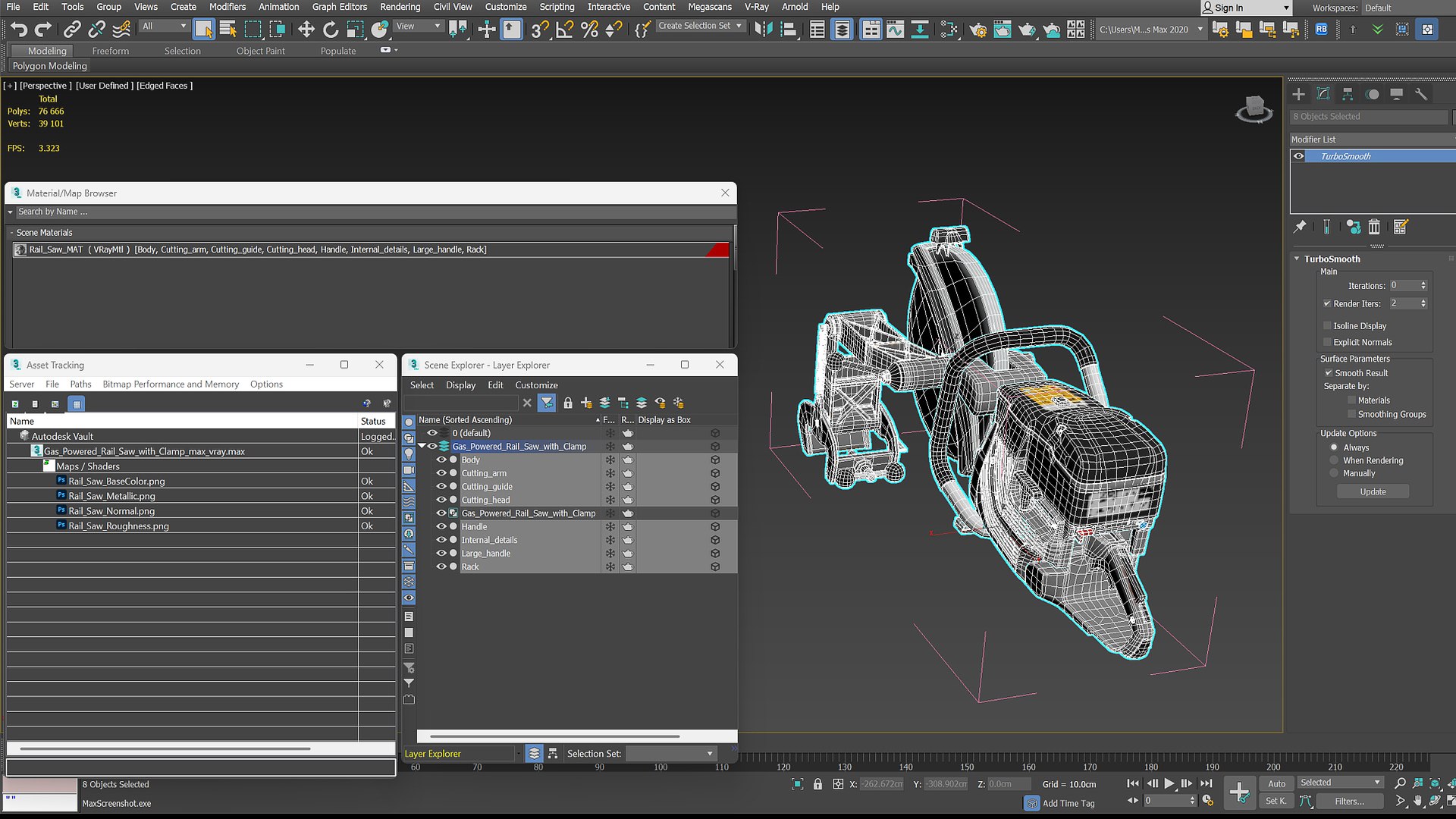
Task: Click Pin Stack icon under modifier list
Action: (1300, 227)
